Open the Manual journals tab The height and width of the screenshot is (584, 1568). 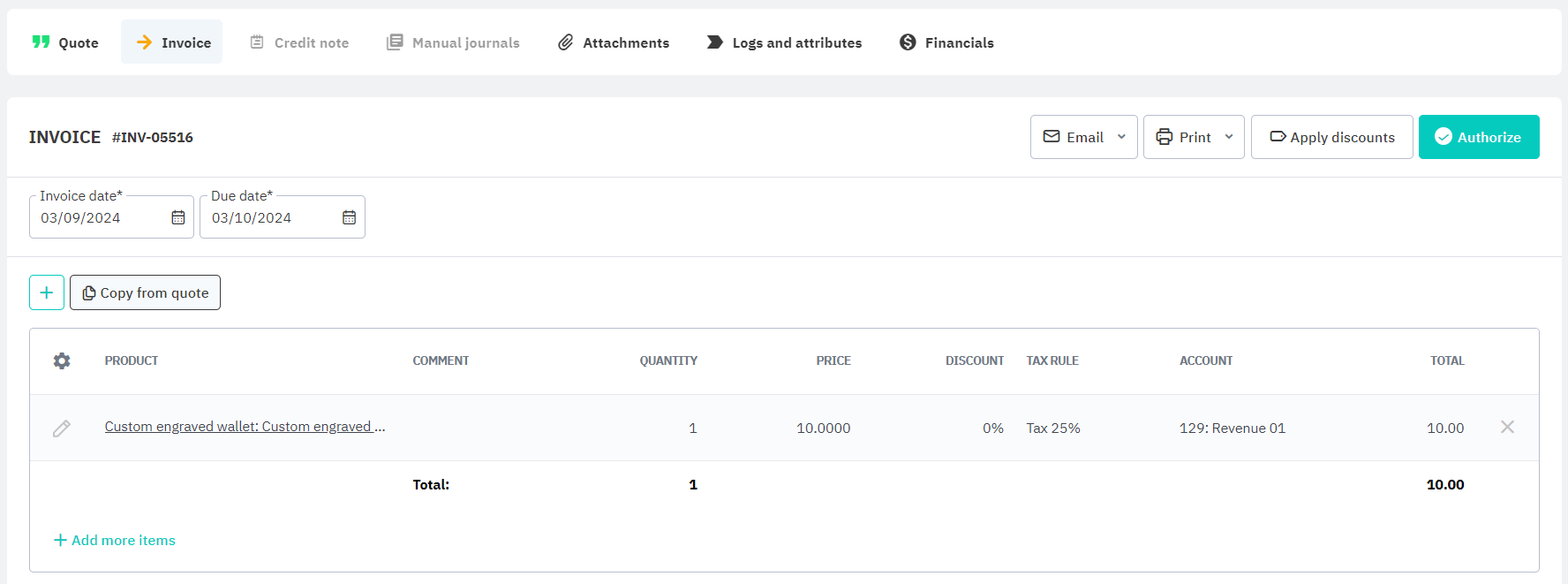pyautogui.click(x=453, y=42)
